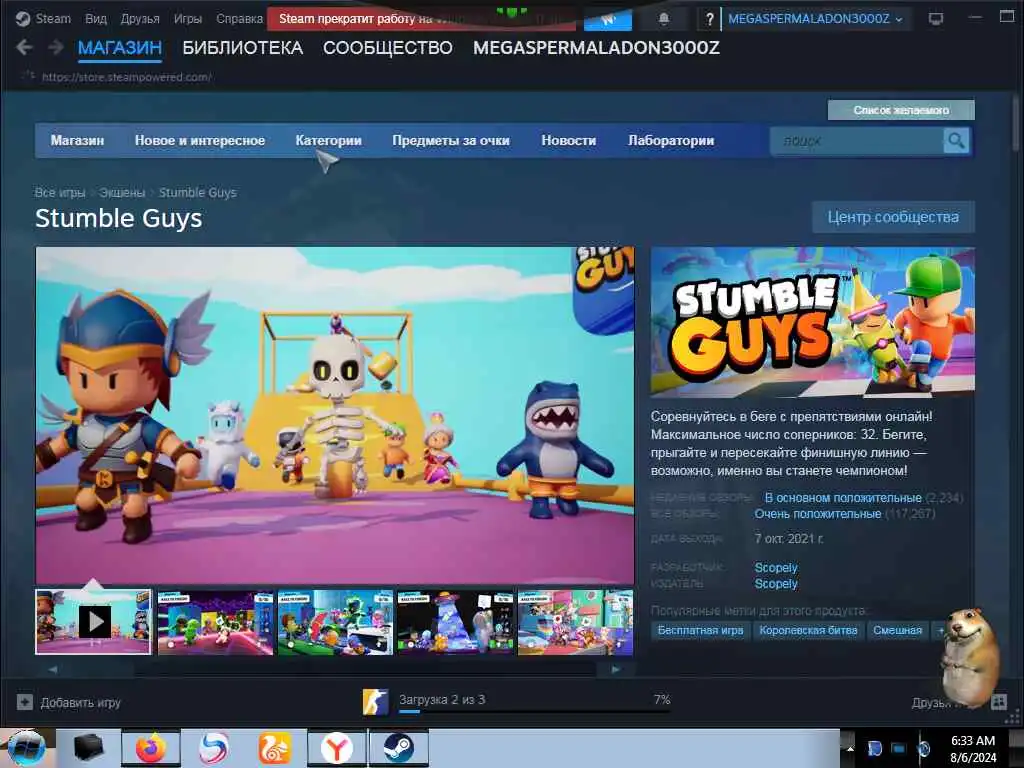
Task: Open Центр сообщества button
Action: coord(893,217)
